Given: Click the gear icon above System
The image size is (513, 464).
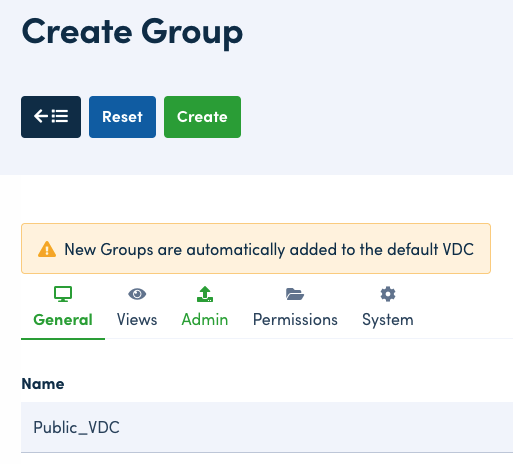Looking at the screenshot, I should click(388, 294).
